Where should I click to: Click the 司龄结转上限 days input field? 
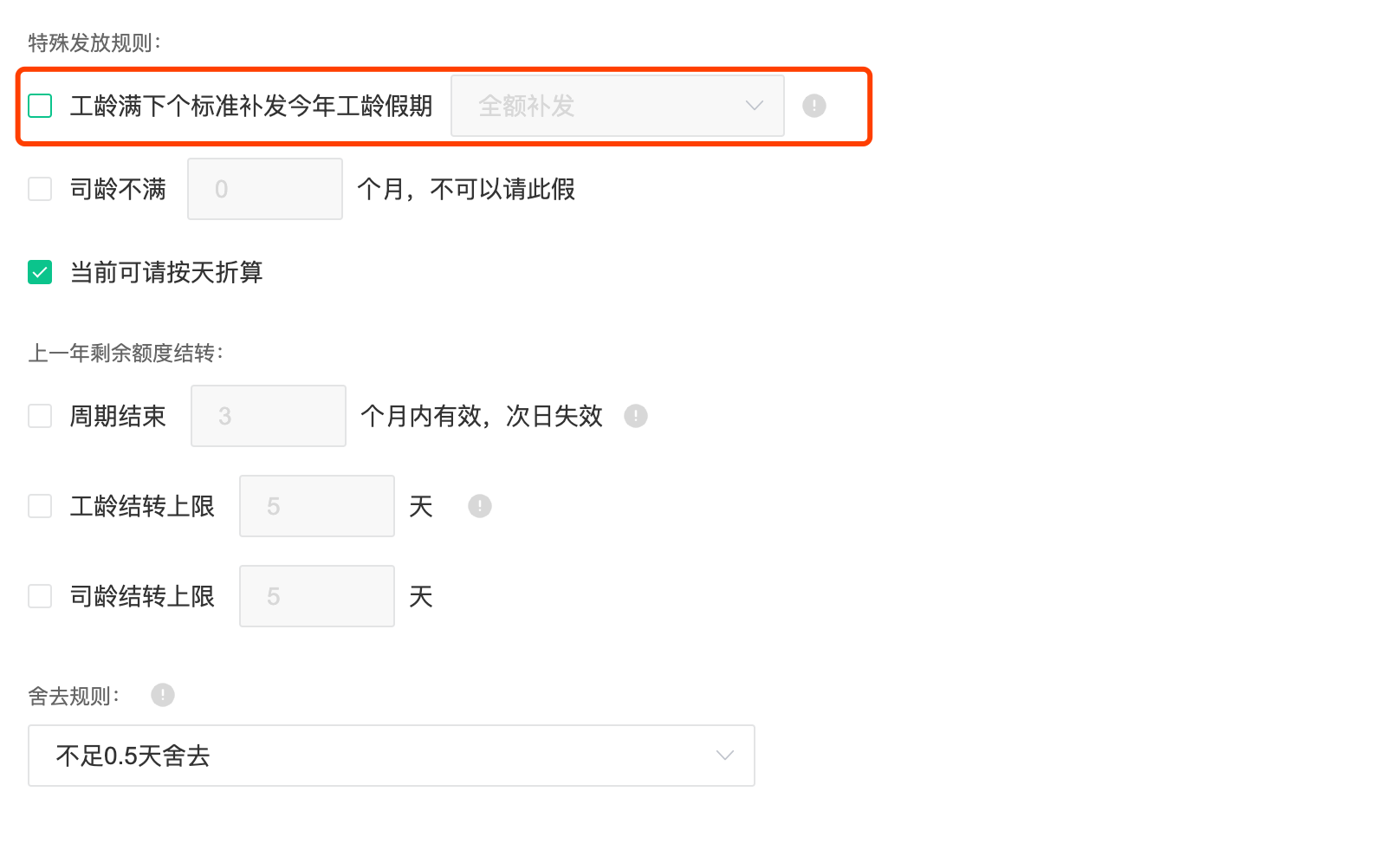317,596
